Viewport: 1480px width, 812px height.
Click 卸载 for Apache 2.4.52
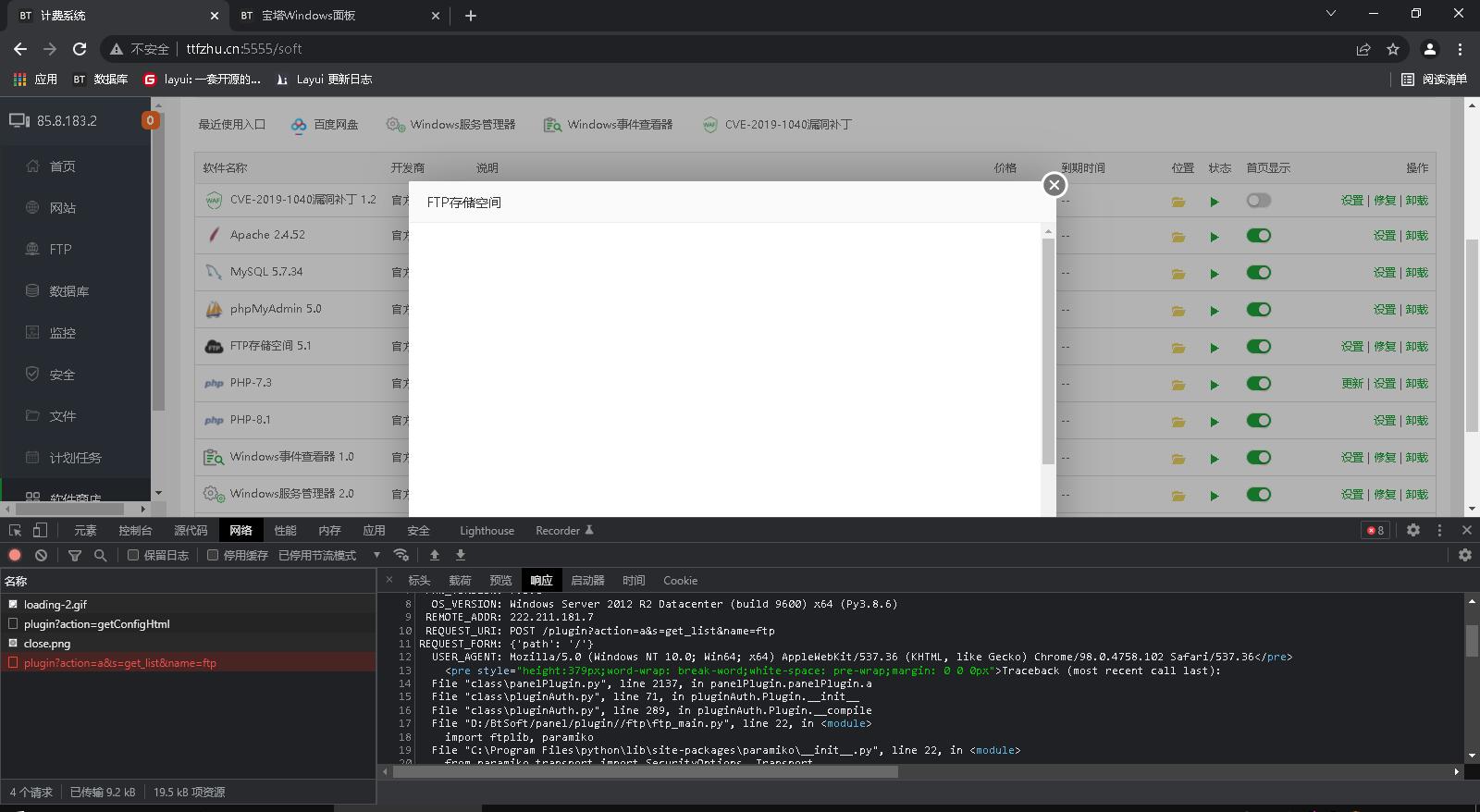click(1417, 236)
